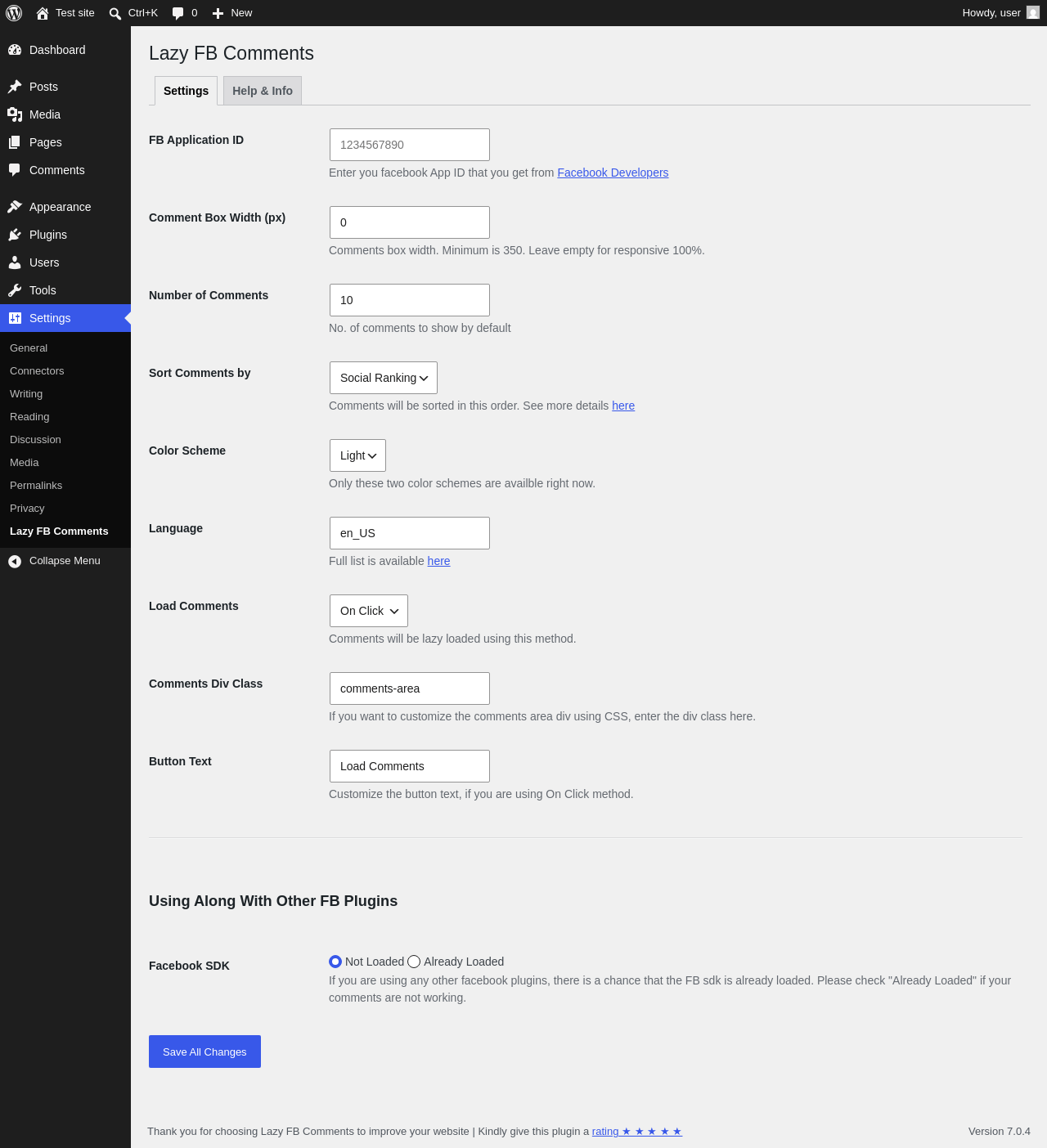Click the Comments bubble icon in sidebar

(x=15, y=170)
